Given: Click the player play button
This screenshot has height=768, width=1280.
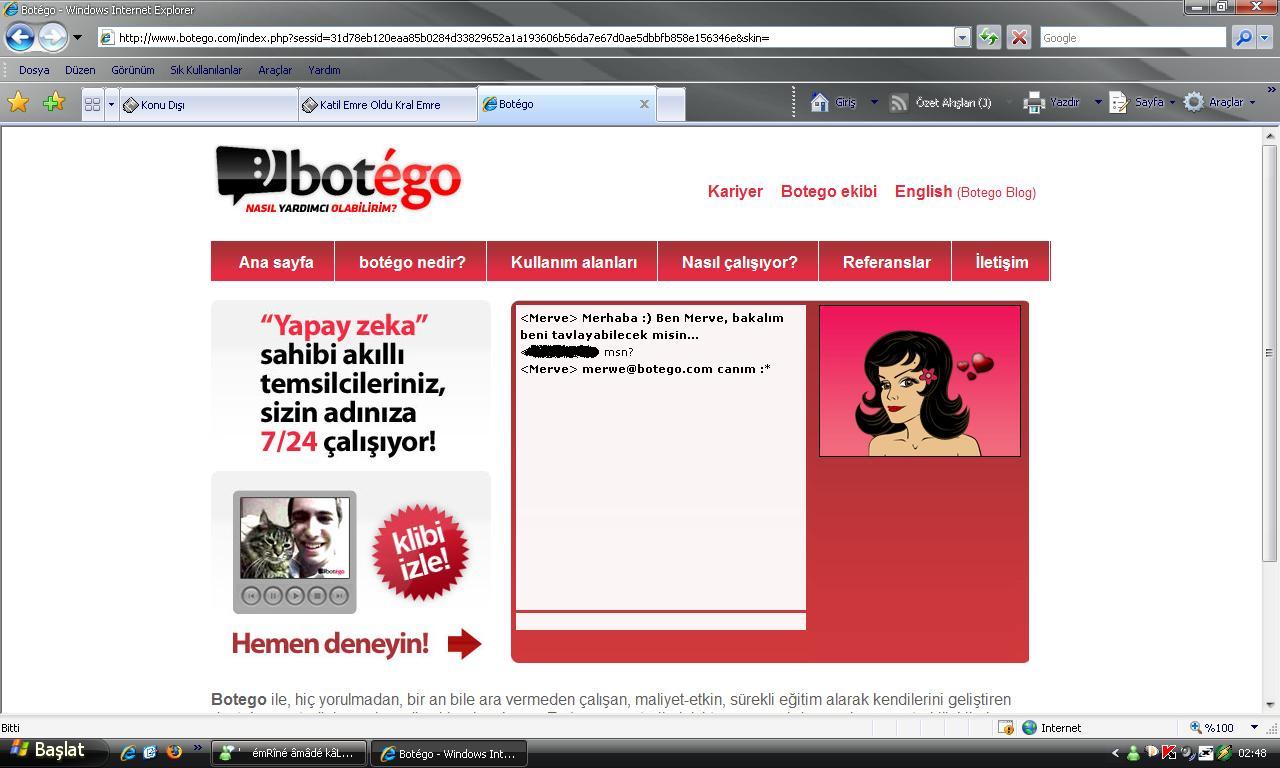Looking at the screenshot, I should coord(295,595).
